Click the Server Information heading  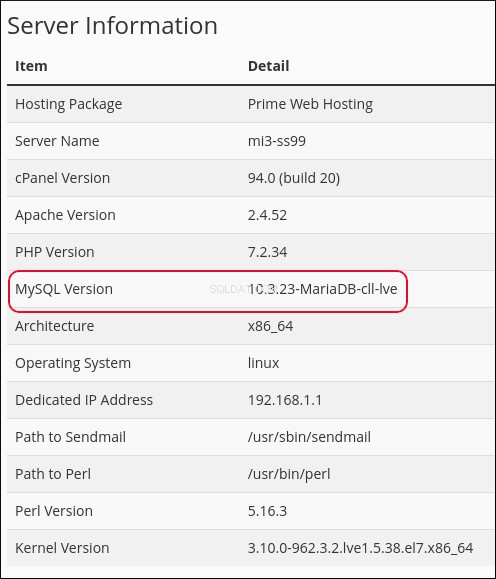coord(112,26)
